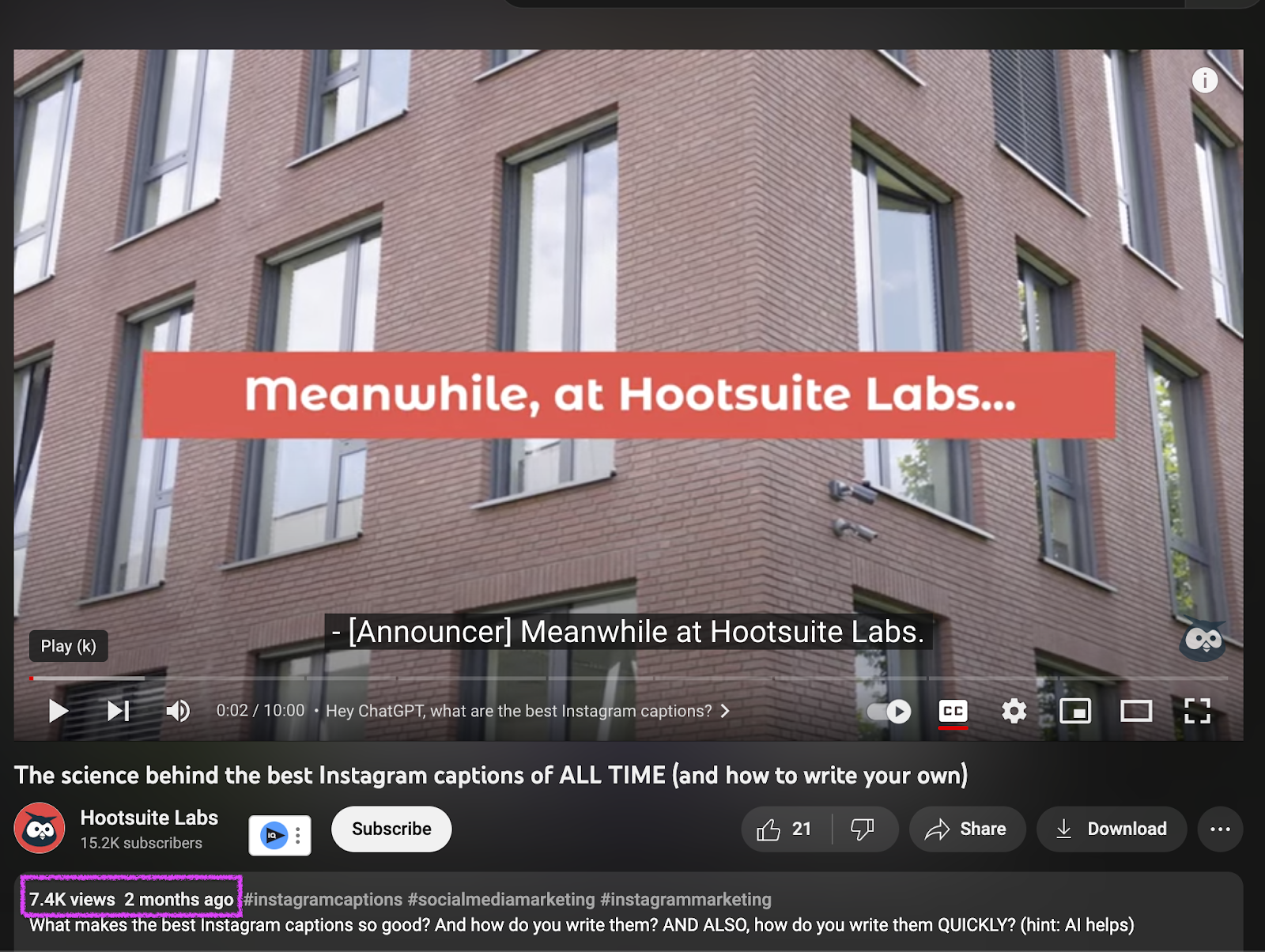Open the extension options beside Subscribe

[298, 835]
